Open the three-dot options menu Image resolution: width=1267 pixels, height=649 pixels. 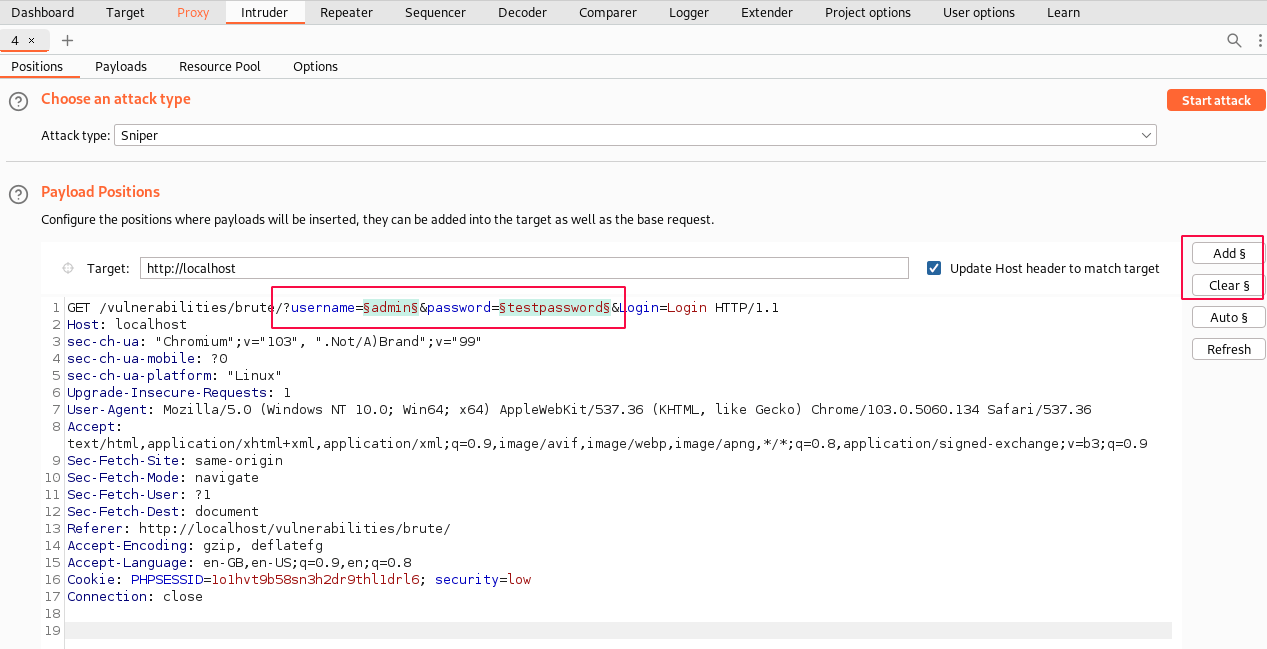(1259, 40)
